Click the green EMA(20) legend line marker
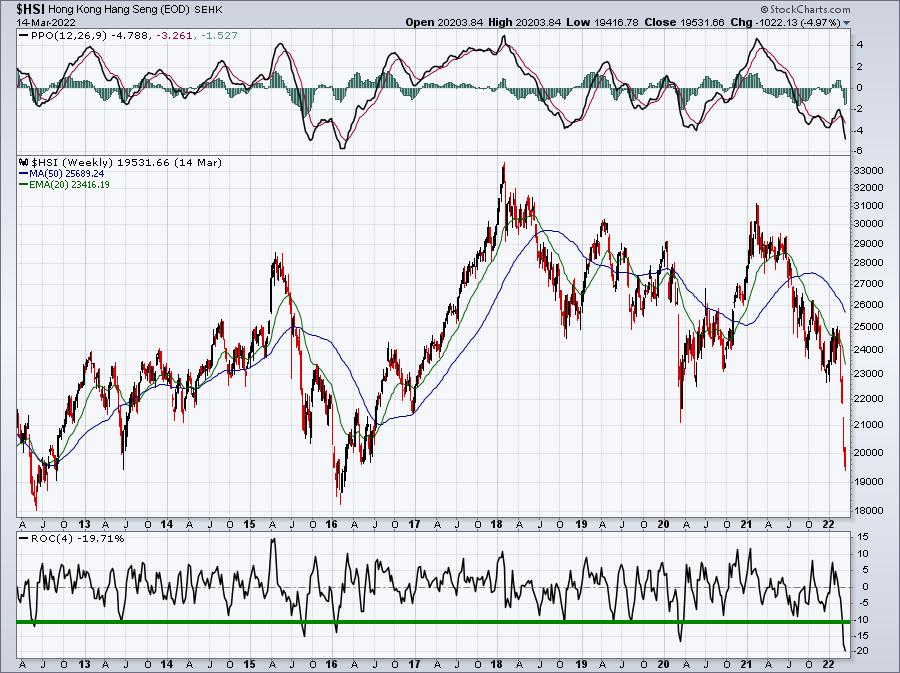Image resolution: width=900 pixels, height=673 pixels. point(24,185)
